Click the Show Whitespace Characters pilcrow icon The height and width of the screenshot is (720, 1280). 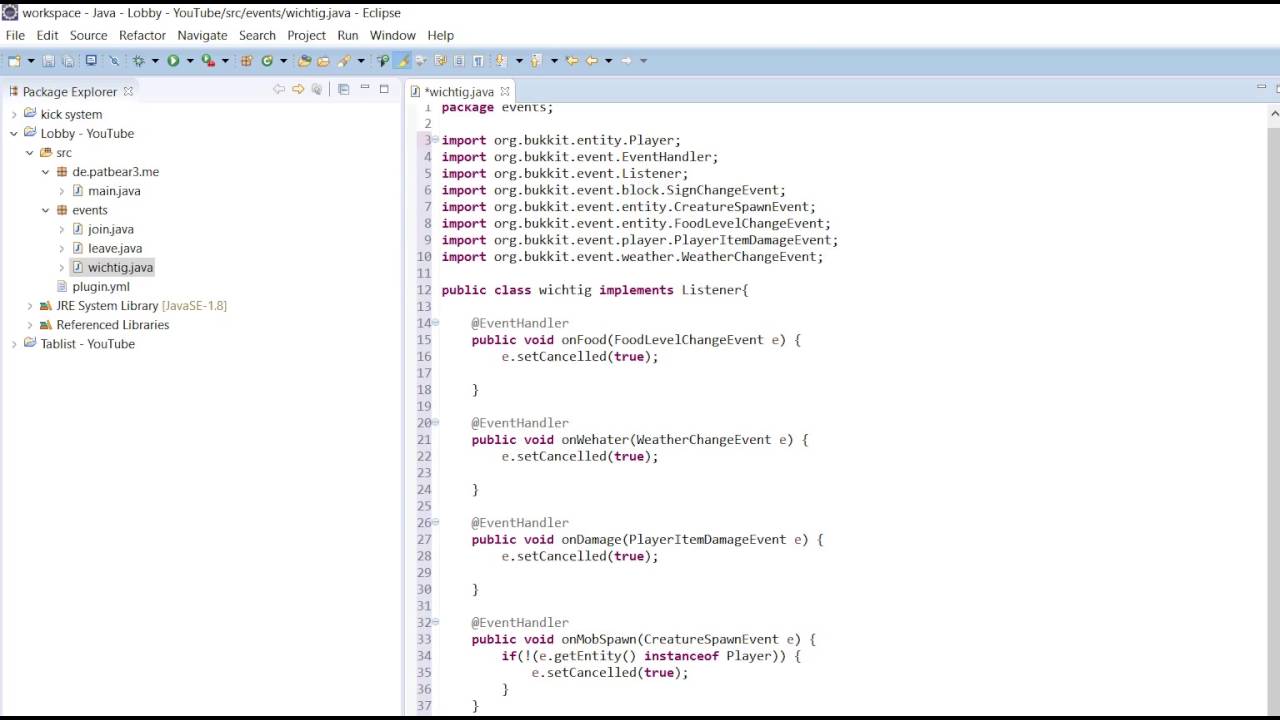478,61
